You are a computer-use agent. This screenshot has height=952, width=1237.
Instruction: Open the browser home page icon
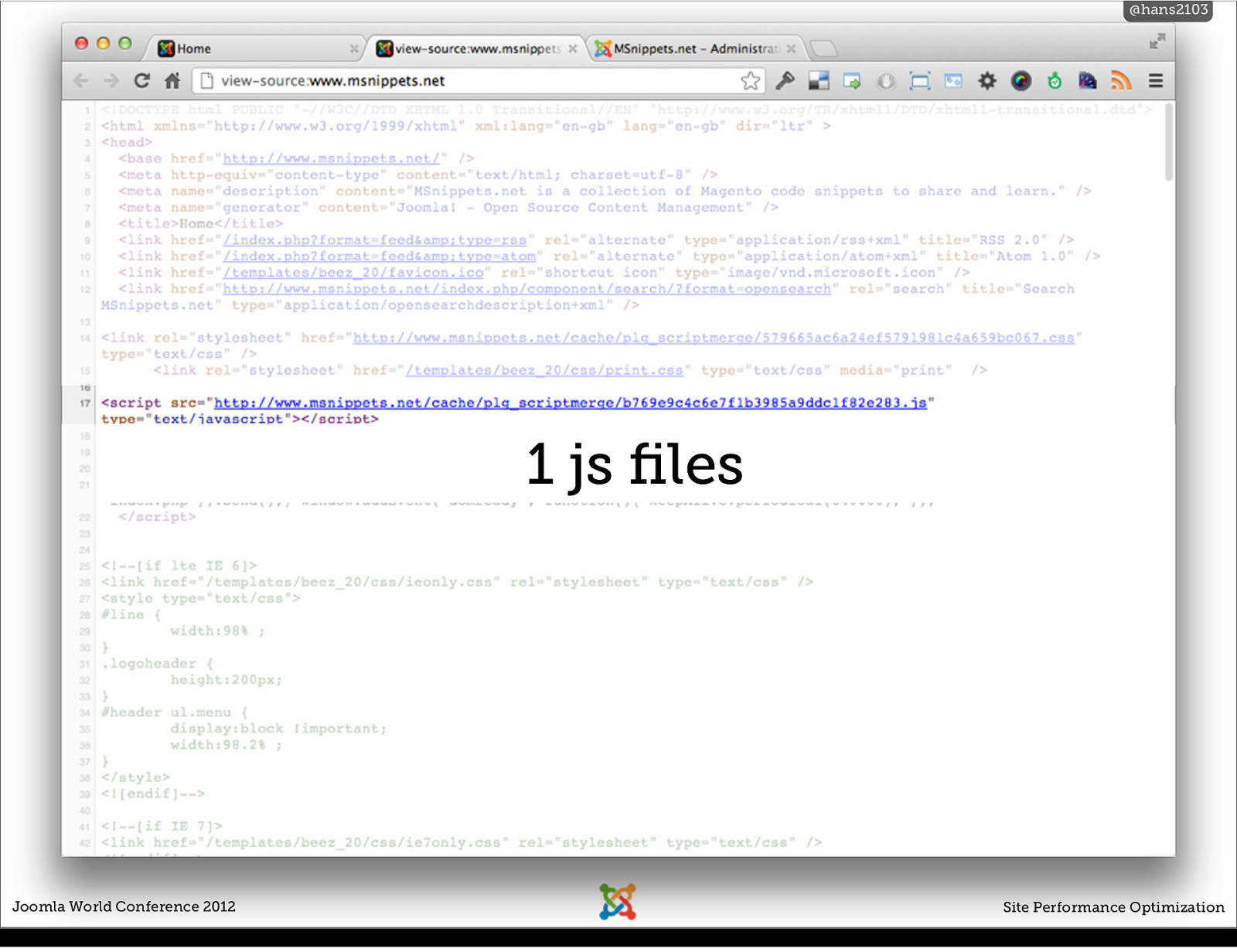click(172, 80)
